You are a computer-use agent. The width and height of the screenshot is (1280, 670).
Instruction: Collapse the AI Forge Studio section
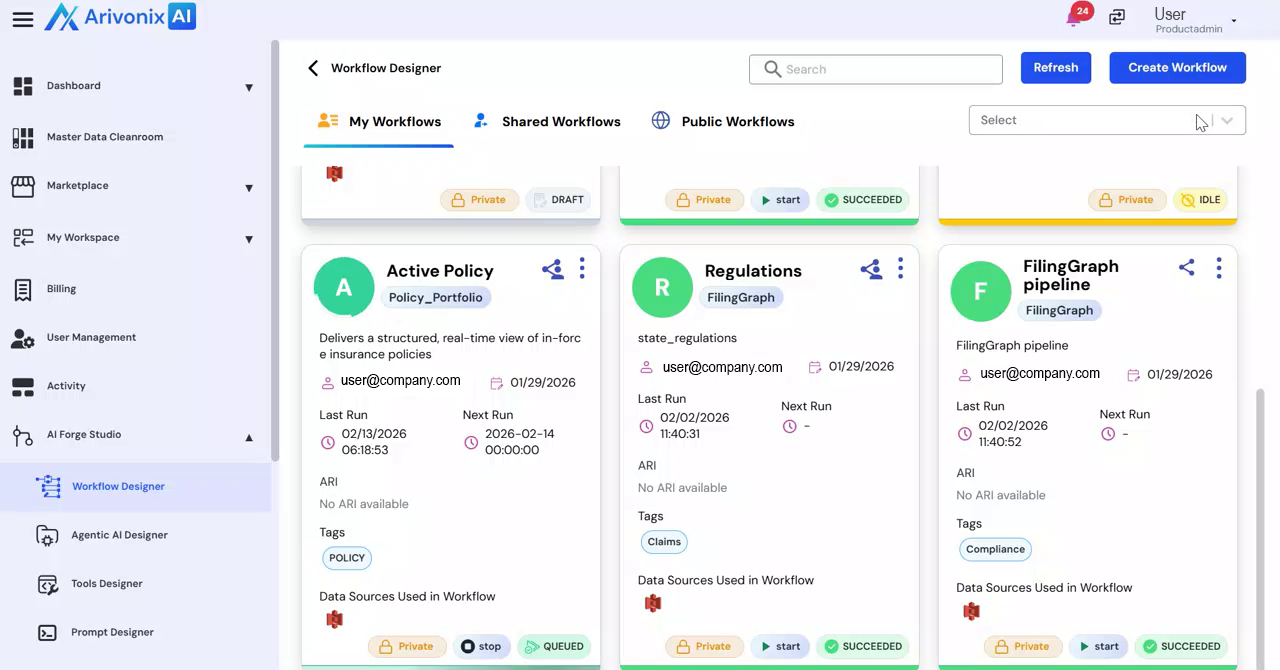(249, 436)
